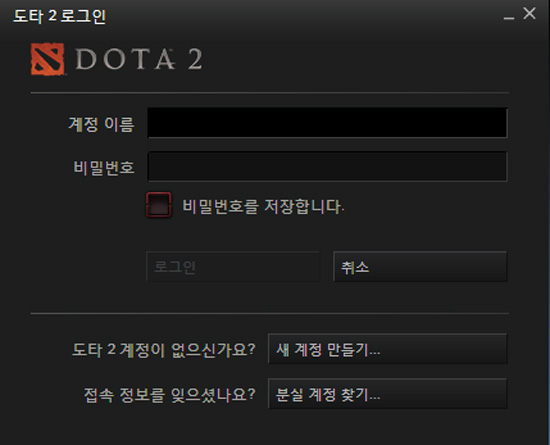Click the 비밀번호를 저장합니다 label text
The width and height of the screenshot is (550, 445).
(263, 206)
